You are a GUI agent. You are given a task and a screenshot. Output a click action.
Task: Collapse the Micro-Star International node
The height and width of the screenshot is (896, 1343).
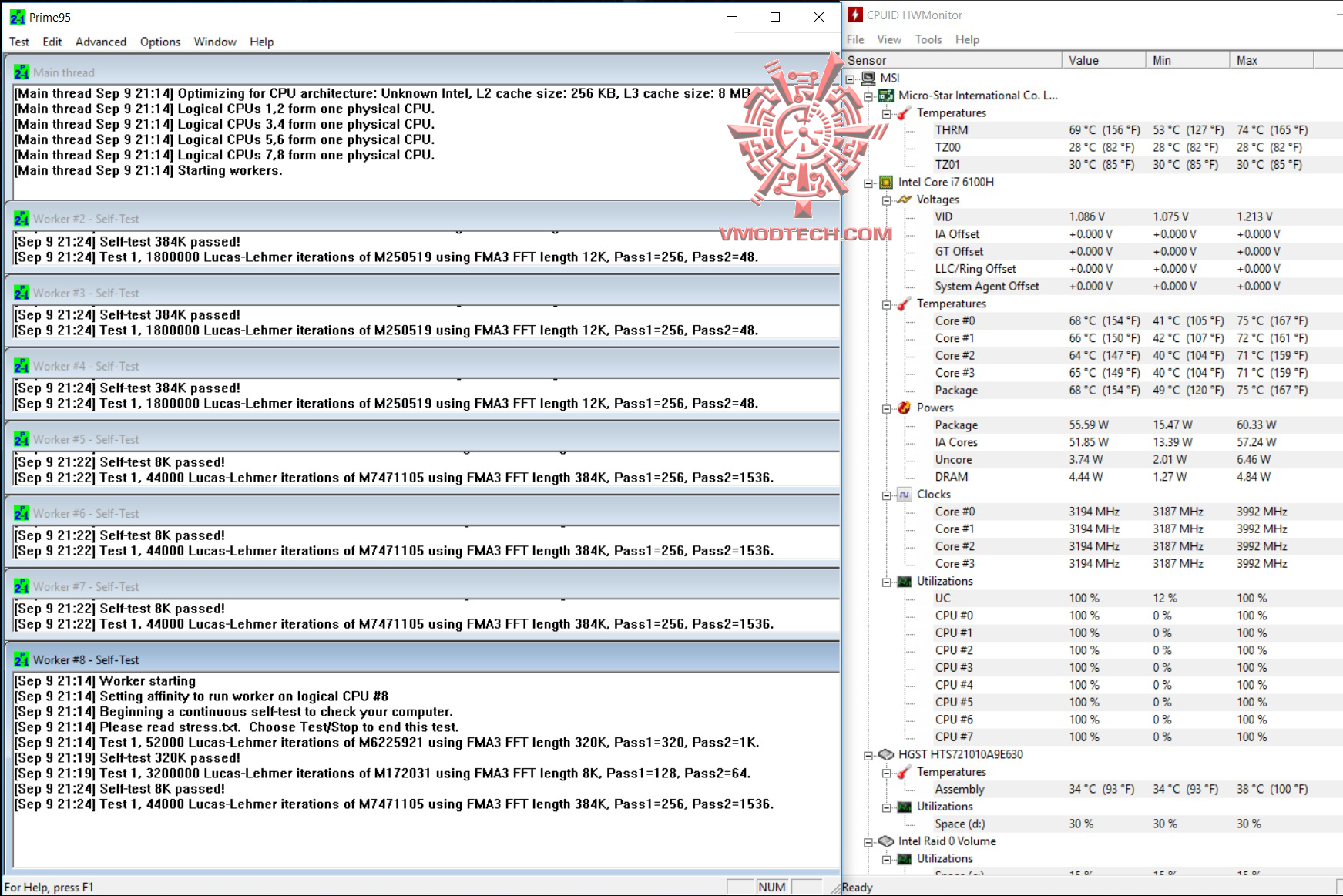tap(868, 96)
